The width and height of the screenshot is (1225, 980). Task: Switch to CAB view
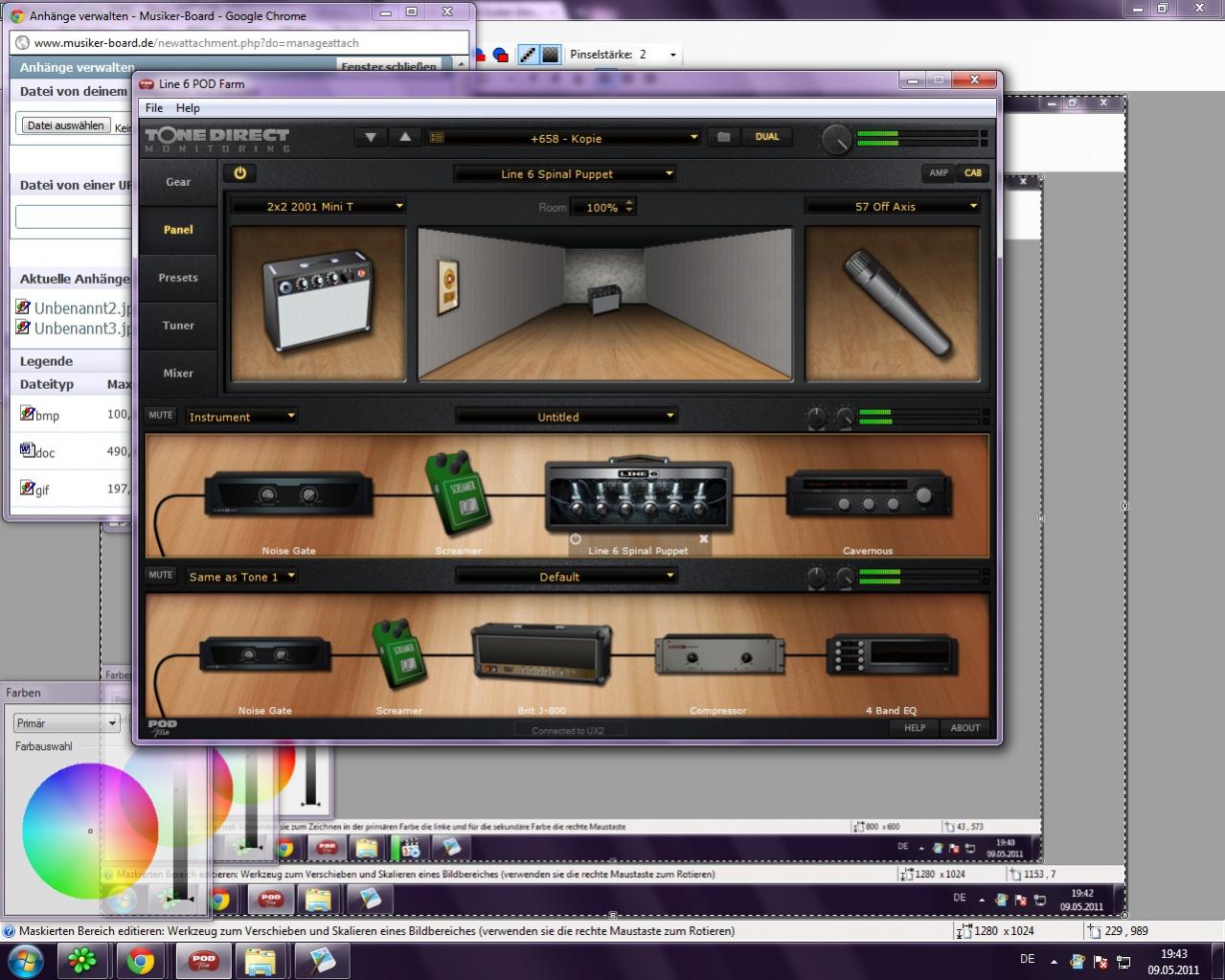click(973, 173)
